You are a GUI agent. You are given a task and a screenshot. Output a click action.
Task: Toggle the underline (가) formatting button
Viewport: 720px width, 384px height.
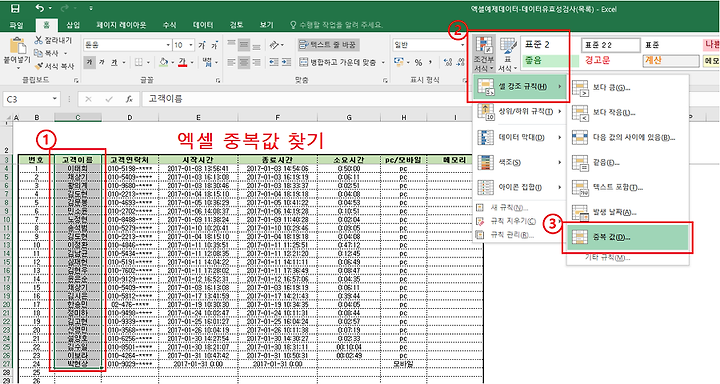(x=114, y=62)
